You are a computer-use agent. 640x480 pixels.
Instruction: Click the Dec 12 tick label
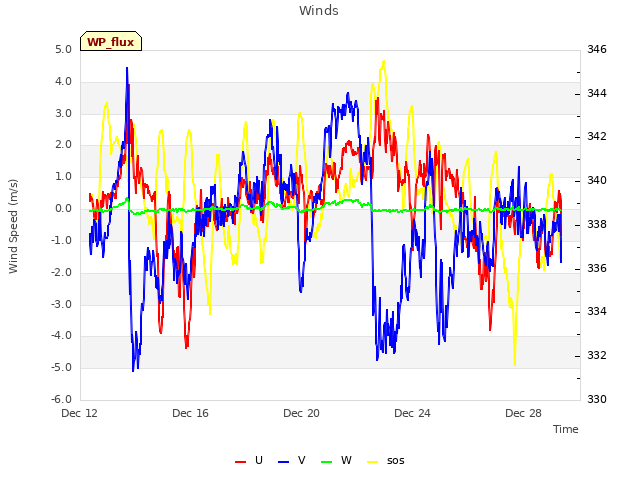click(80, 413)
